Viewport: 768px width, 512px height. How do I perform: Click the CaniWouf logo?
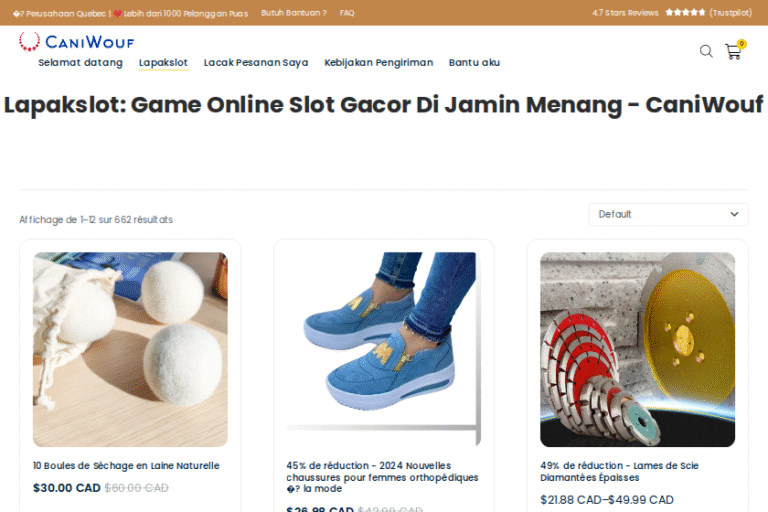[76, 42]
